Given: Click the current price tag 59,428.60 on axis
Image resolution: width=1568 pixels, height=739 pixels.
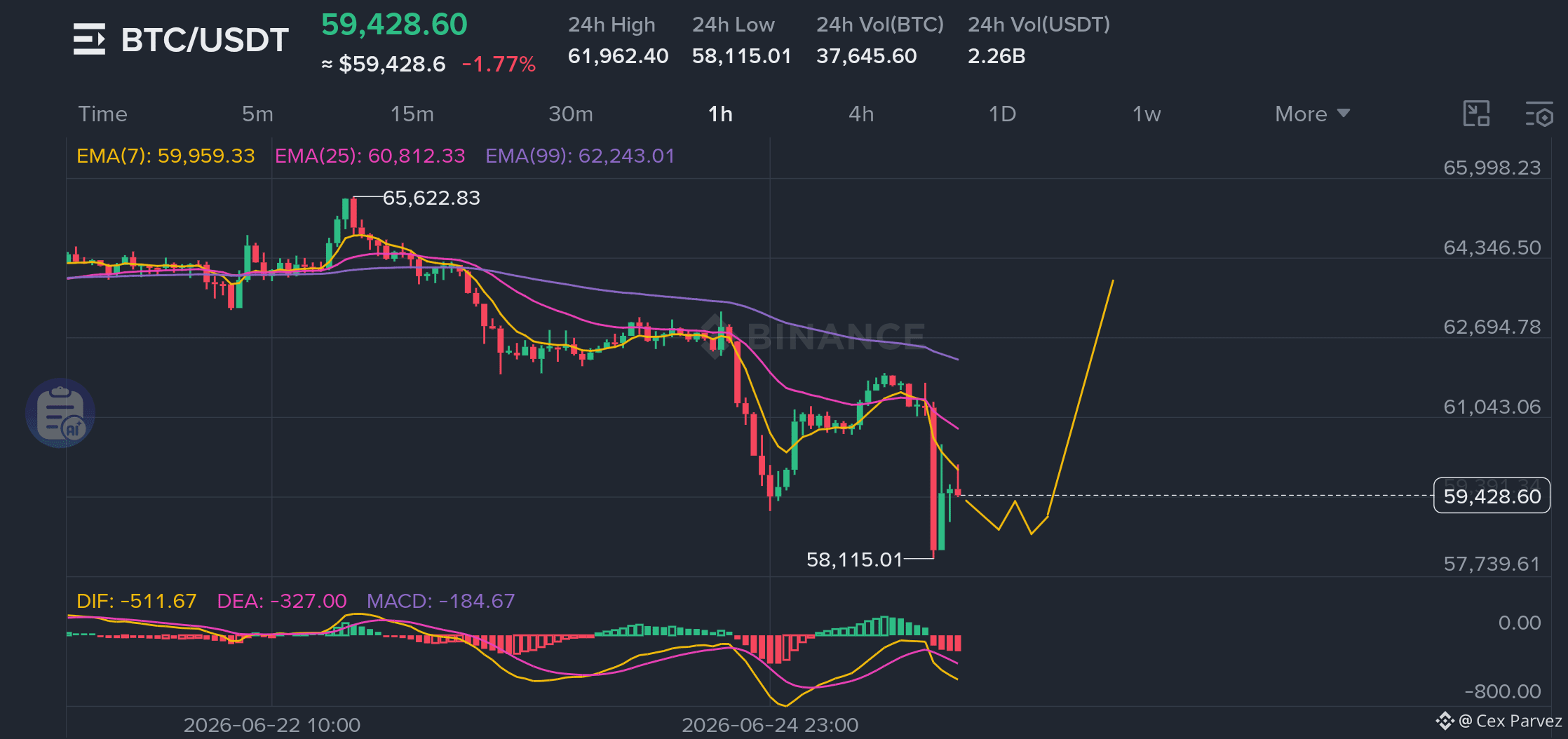Looking at the screenshot, I should (1492, 496).
